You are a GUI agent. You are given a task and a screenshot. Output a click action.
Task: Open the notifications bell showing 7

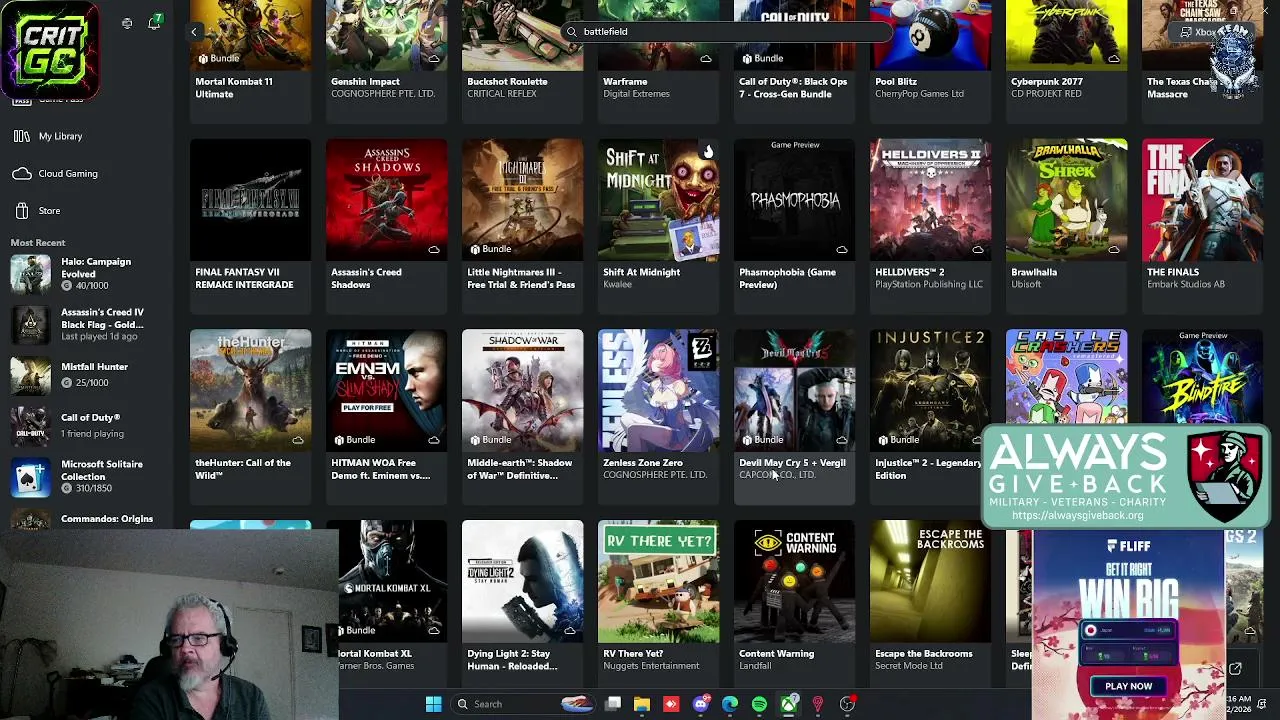154,23
